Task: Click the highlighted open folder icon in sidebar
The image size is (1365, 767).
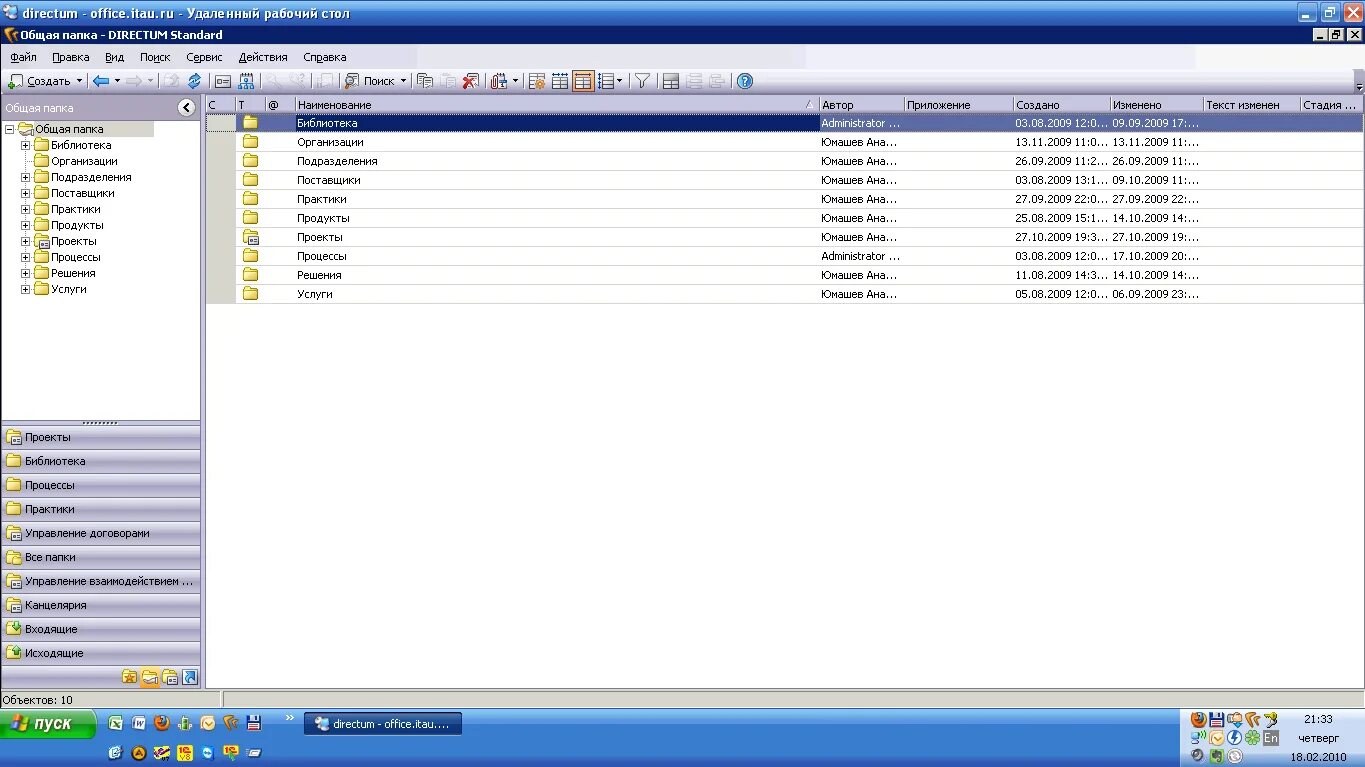Action: (x=150, y=677)
